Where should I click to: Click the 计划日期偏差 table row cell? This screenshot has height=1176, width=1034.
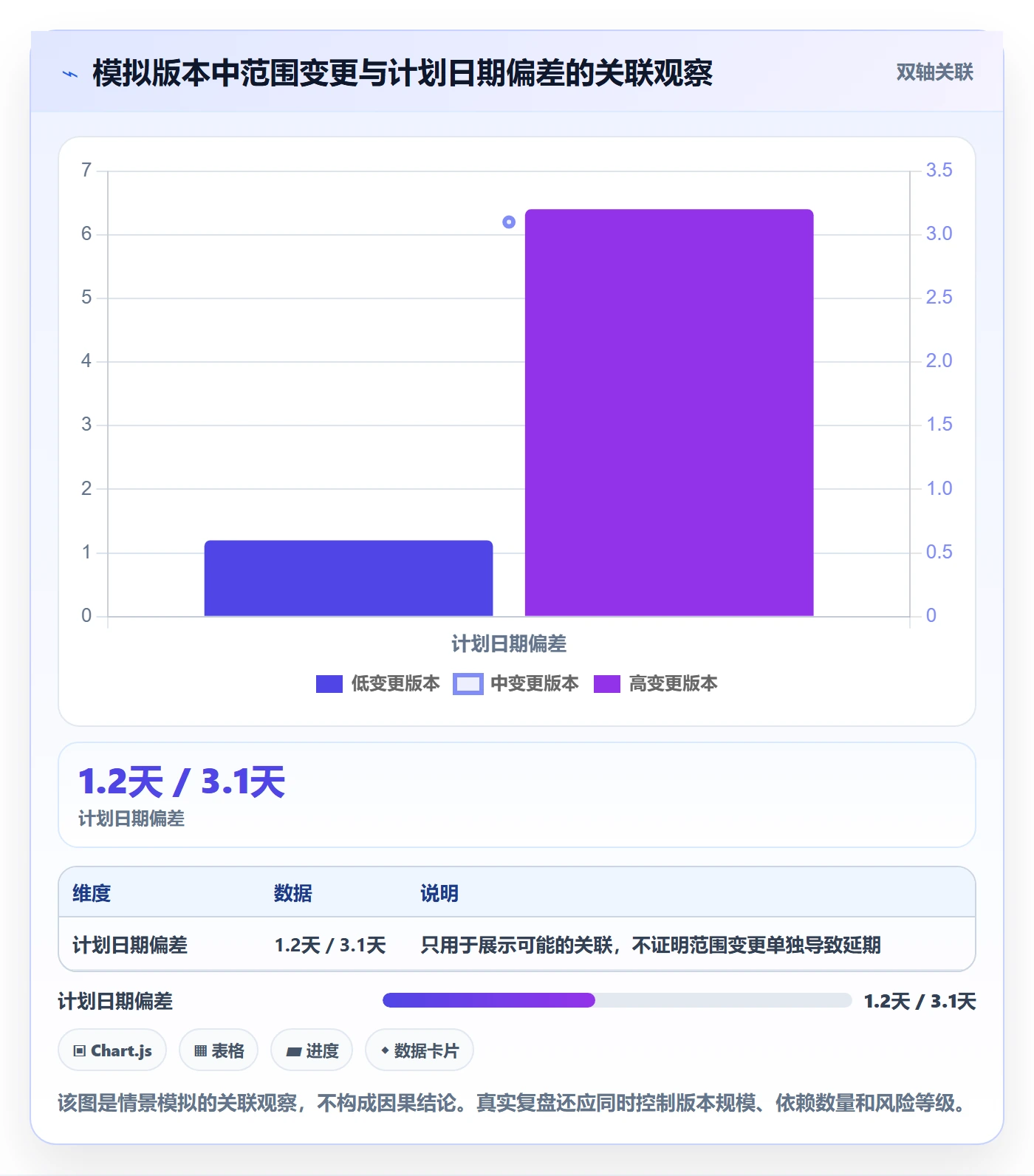click(x=130, y=945)
